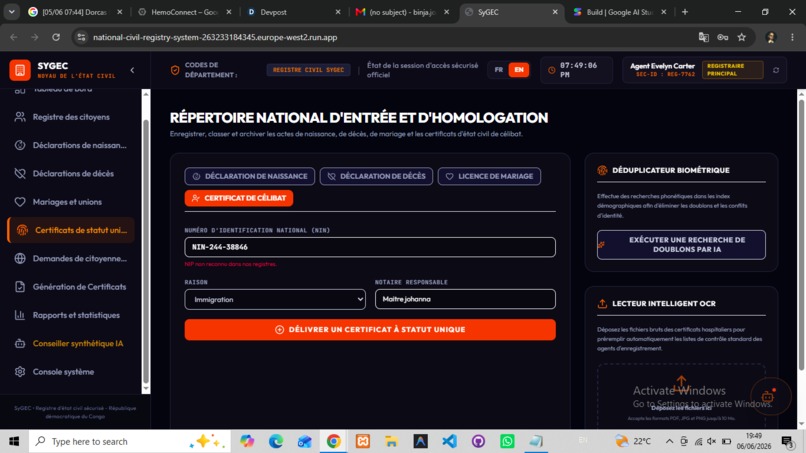The width and height of the screenshot is (806, 453).
Task: Click the clock icon beside the time
Action: click(x=552, y=70)
